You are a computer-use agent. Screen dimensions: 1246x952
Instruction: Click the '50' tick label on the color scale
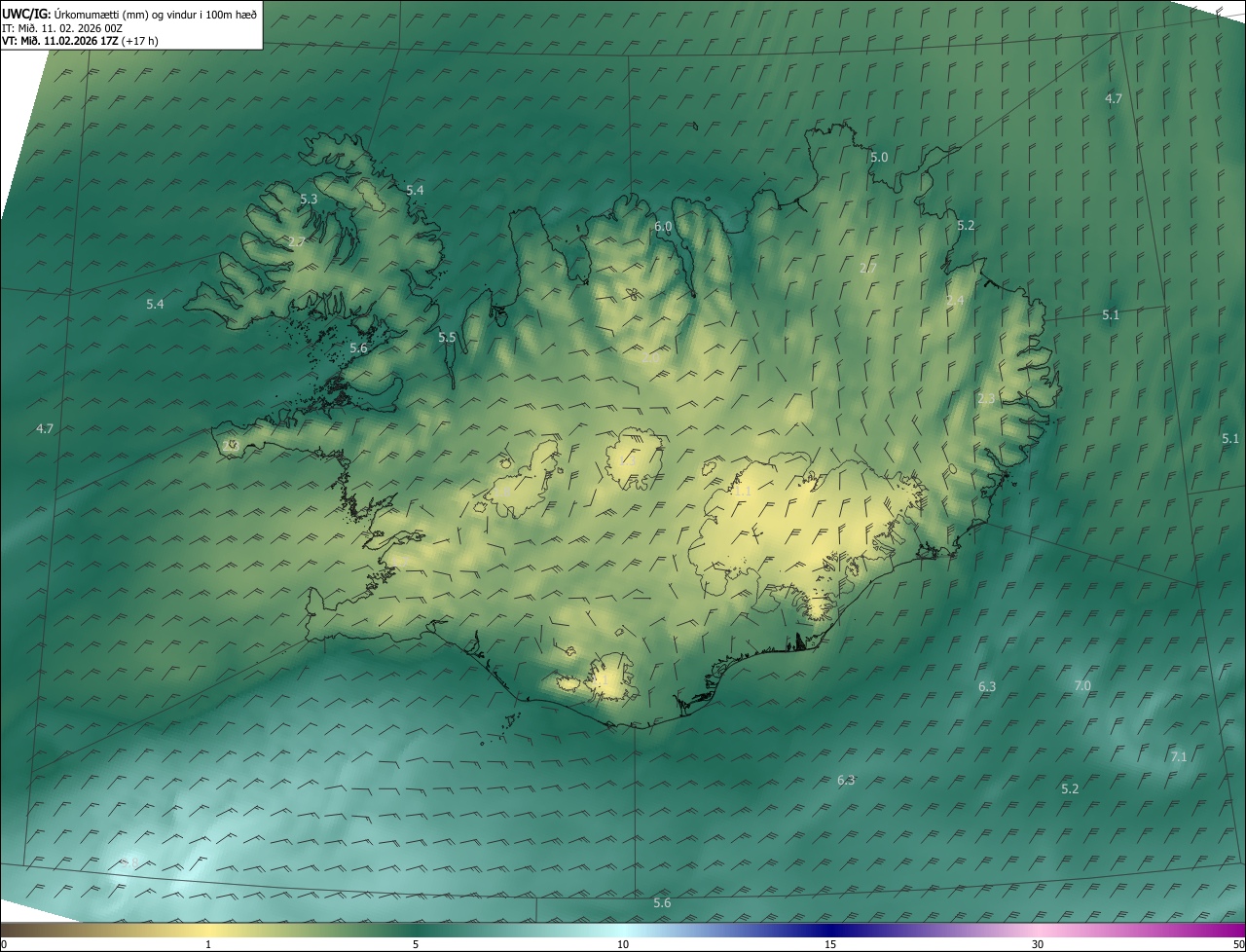[1238, 944]
